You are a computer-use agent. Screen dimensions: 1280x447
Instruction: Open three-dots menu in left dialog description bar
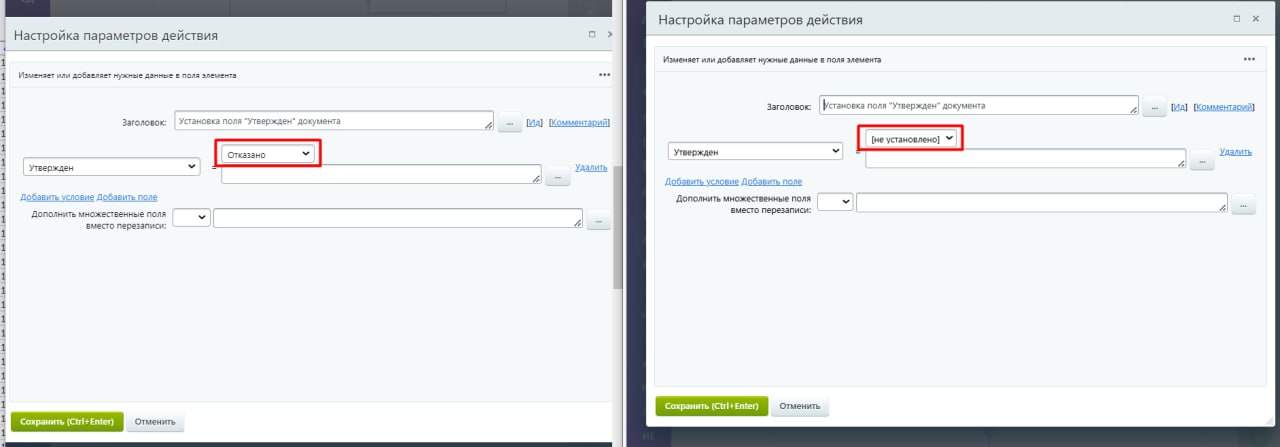[x=604, y=75]
